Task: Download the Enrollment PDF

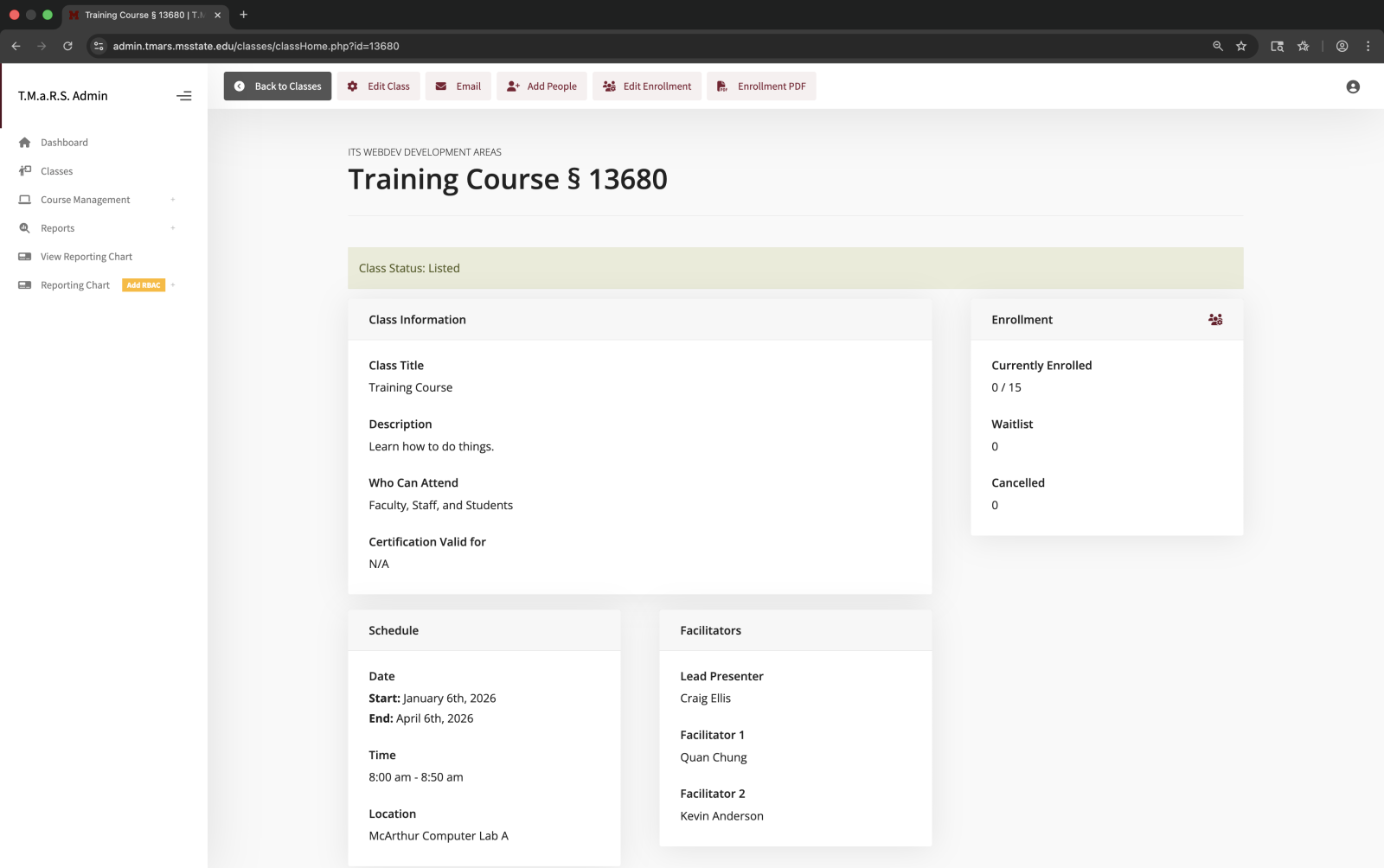Action: pos(761,86)
